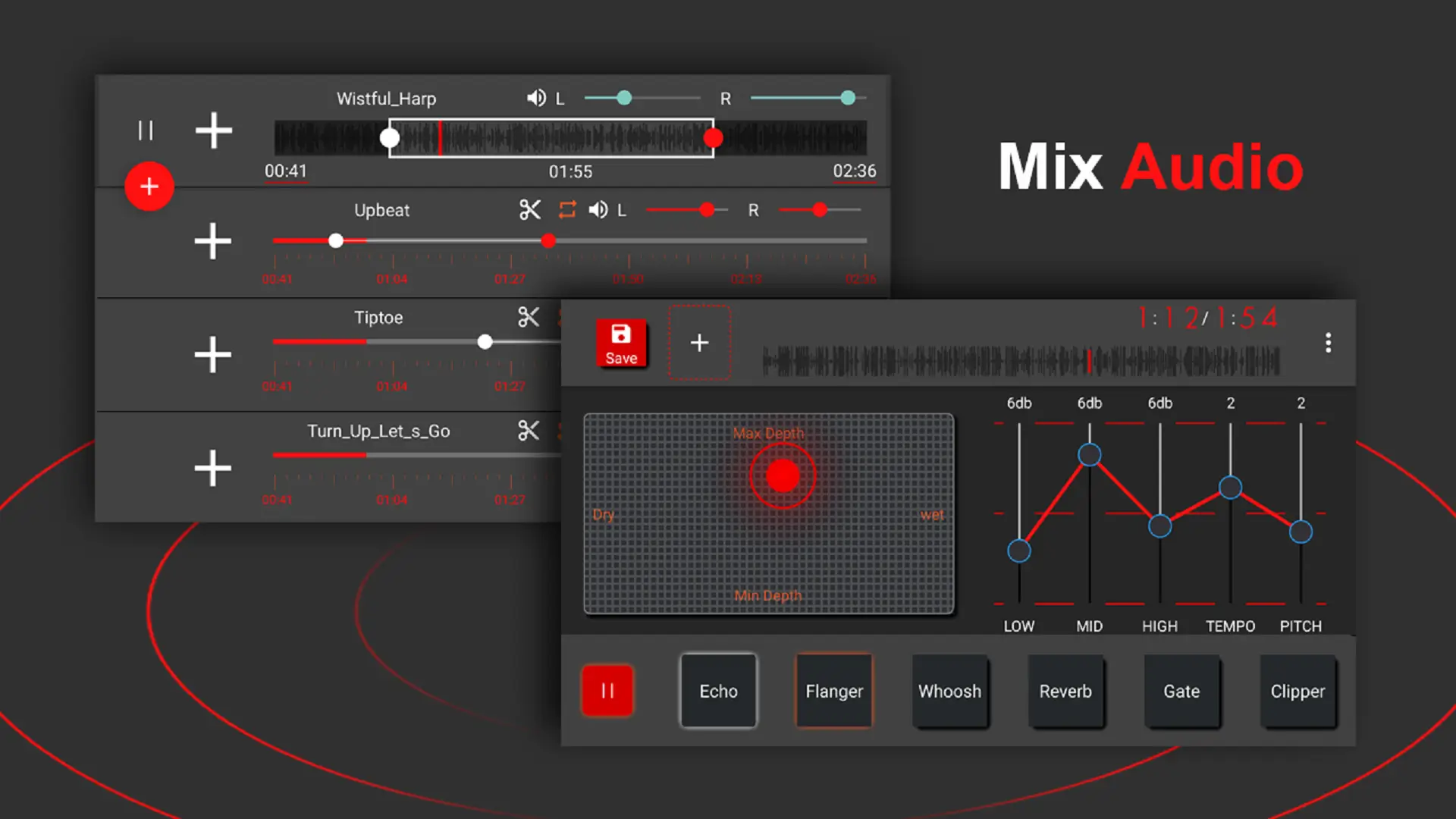Move the Max Depth pad control
The height and width of the screenshot is (819, 1456).
(x=784, y=475)
